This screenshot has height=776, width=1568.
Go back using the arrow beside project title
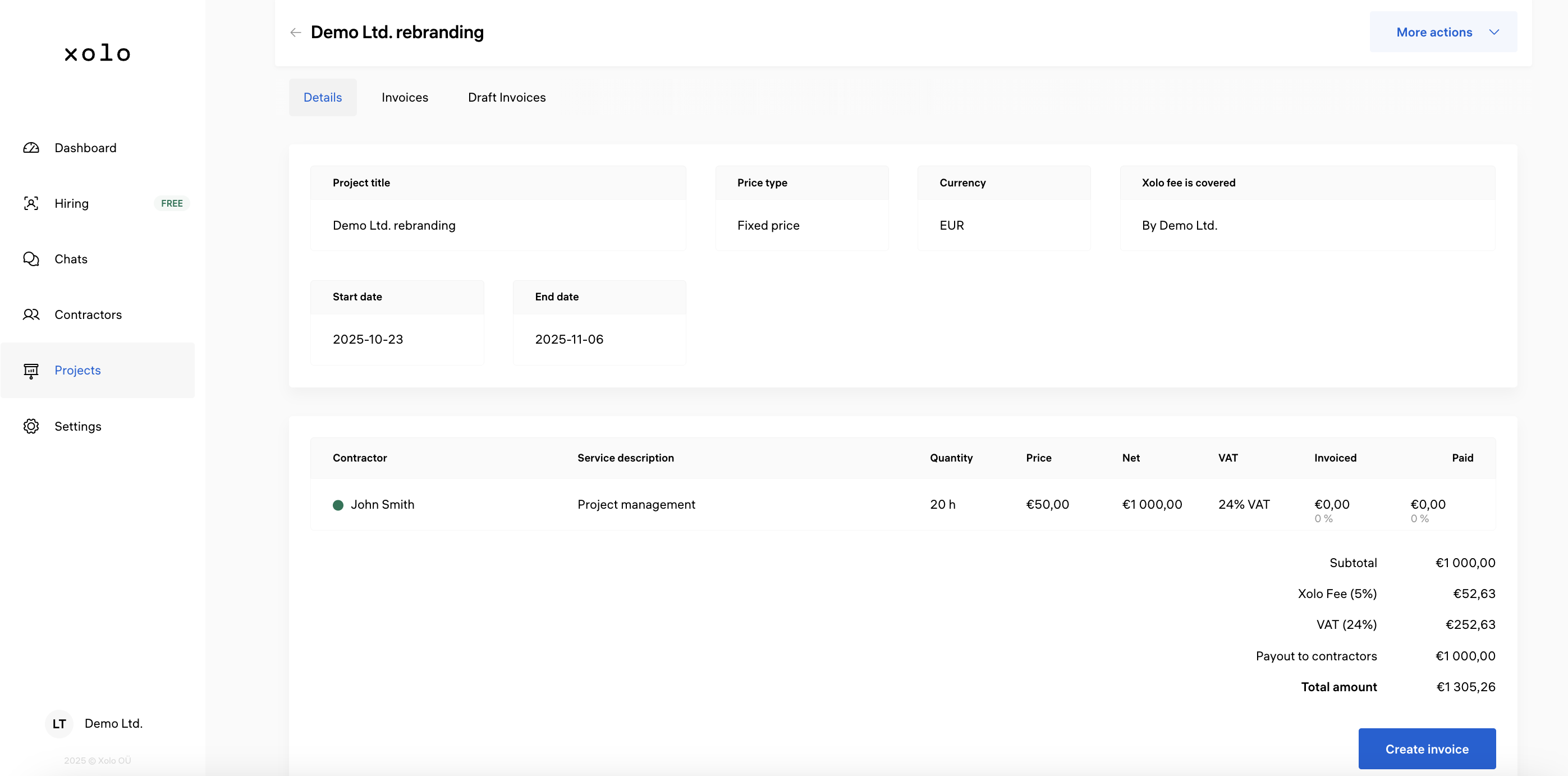coord(295,32)
